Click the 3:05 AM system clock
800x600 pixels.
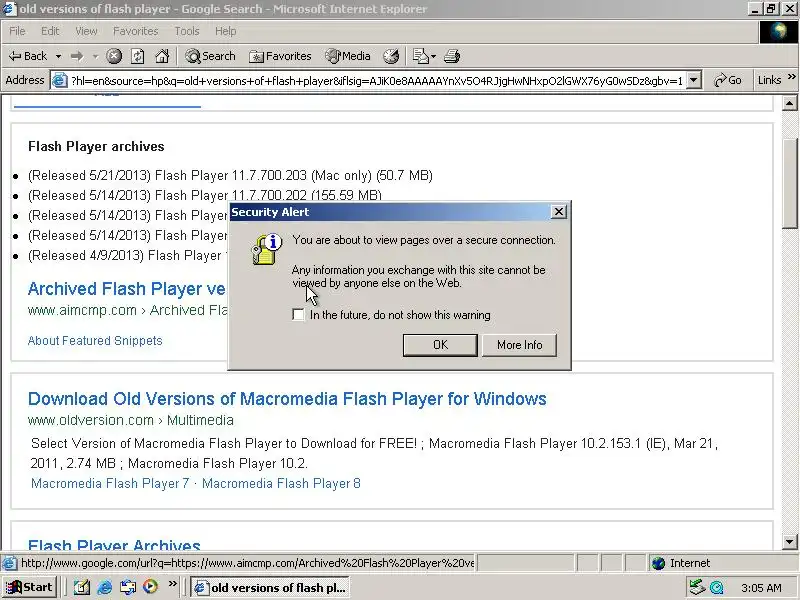761,588
